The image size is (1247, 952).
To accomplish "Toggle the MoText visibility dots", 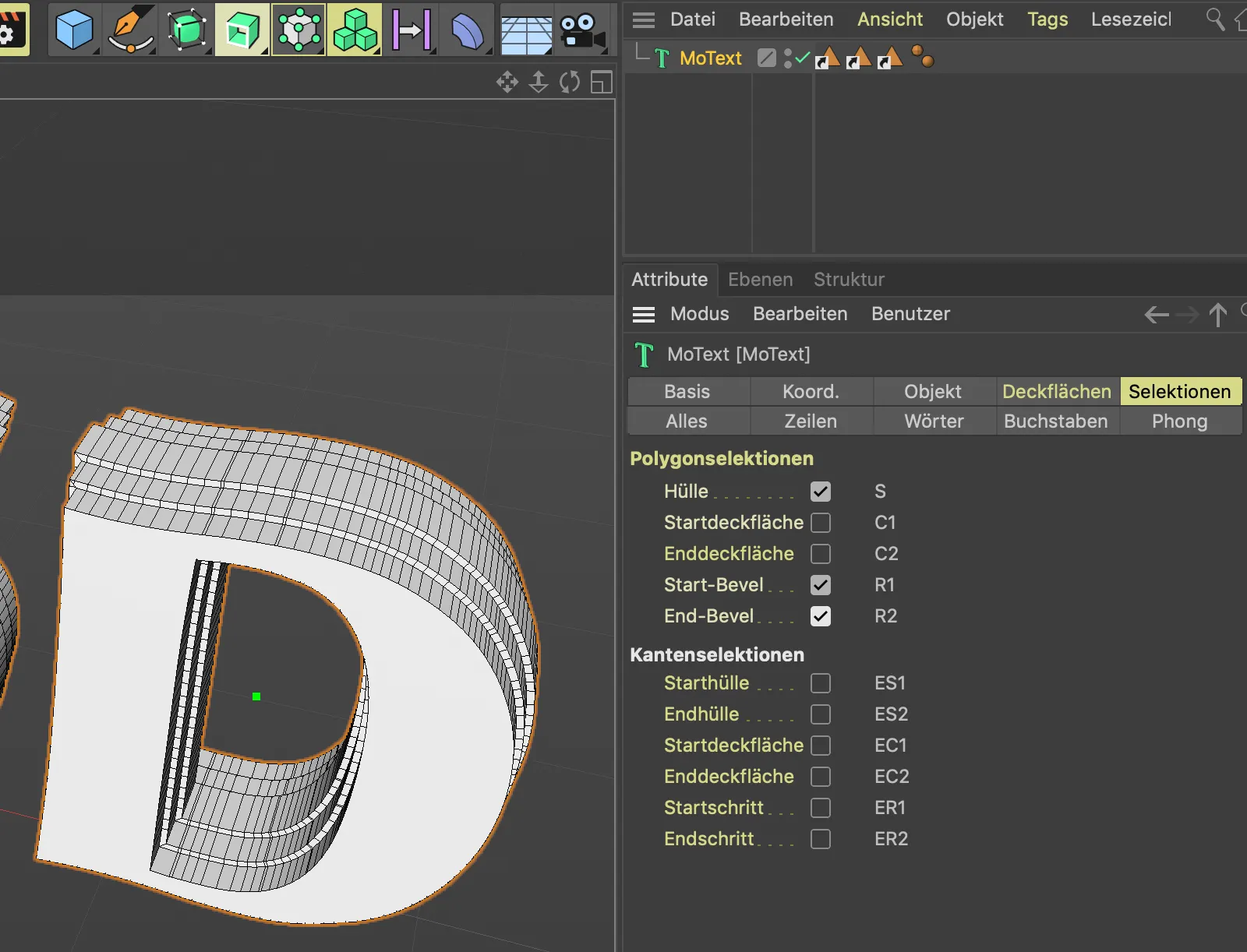I will pyautogui.click(x=788, y=58).
